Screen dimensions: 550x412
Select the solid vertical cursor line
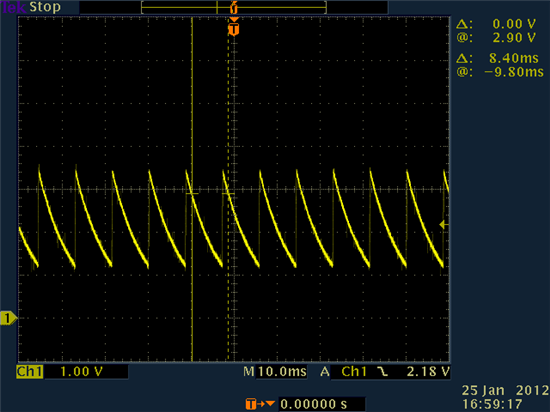[192, 189]
